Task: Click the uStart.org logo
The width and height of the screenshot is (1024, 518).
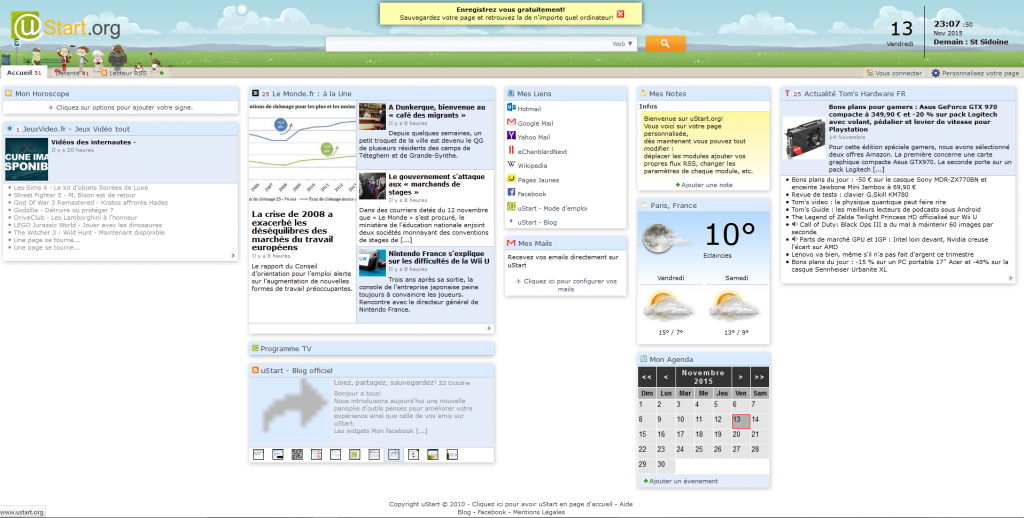Action: 65,28
